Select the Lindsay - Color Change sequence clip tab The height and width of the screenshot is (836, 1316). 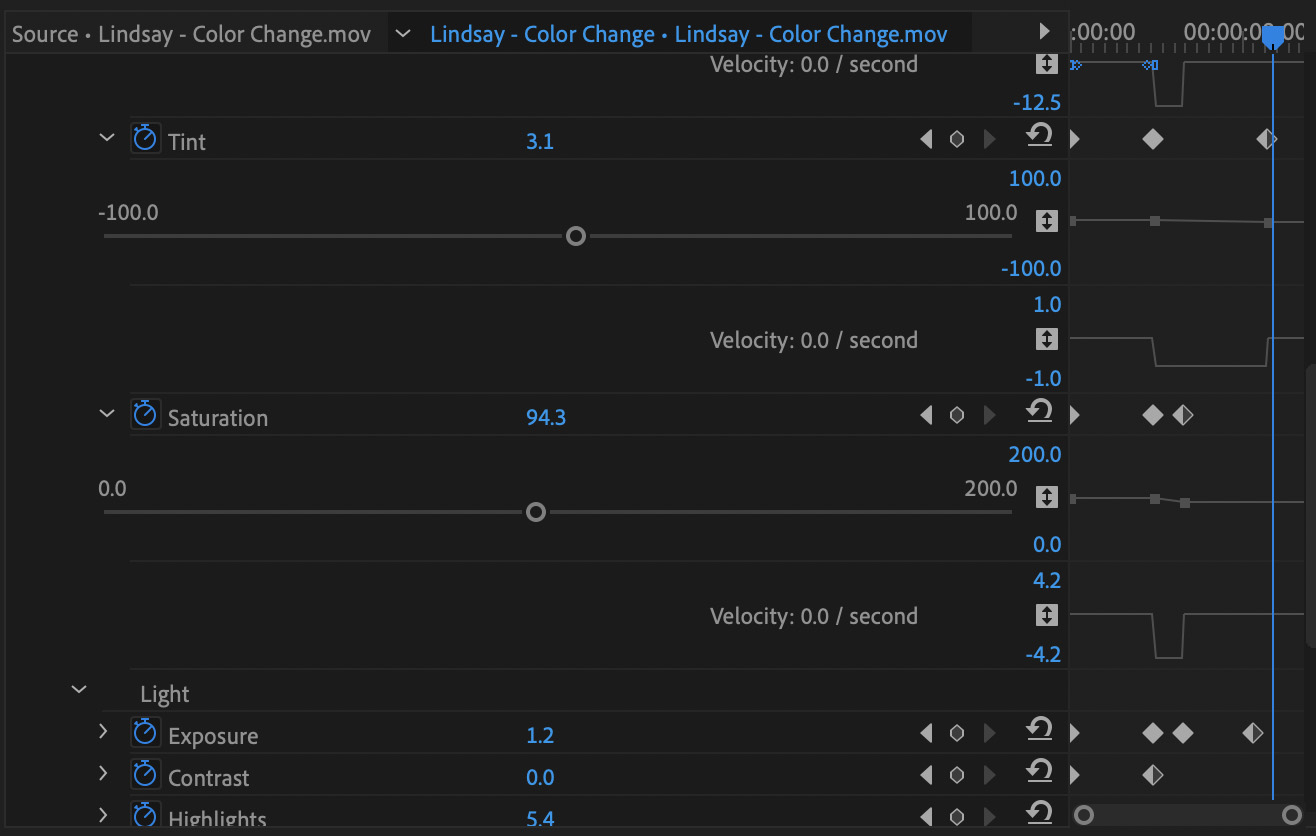pos(688,35)
